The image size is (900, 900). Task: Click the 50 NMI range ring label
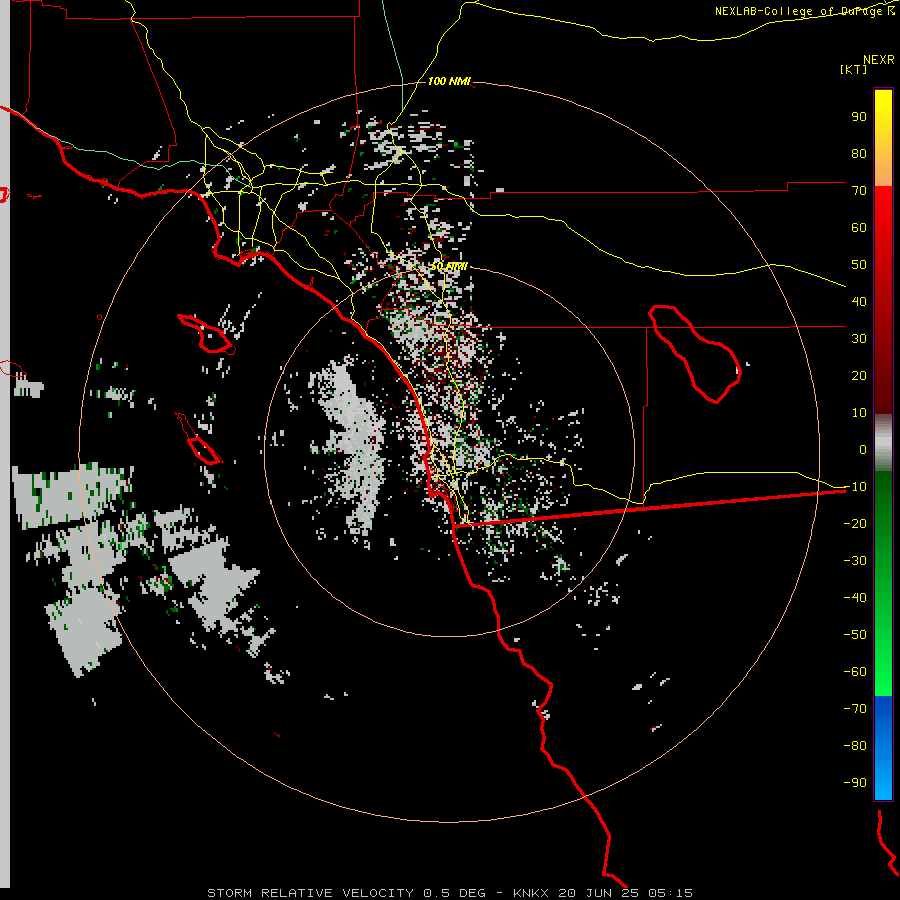(x=449, y=267)
